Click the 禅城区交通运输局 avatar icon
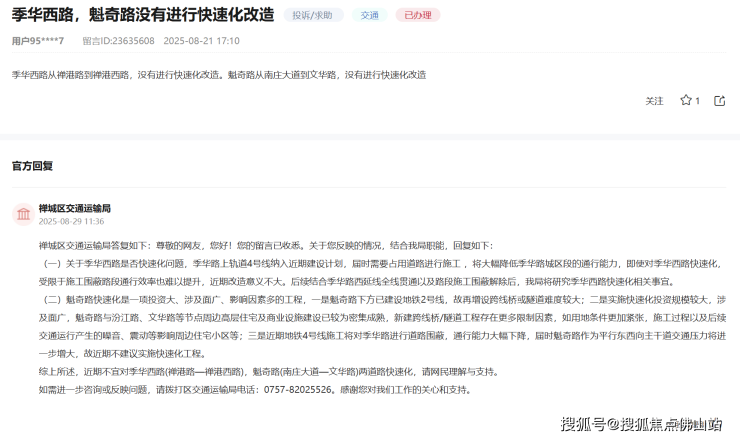The height and width of the screenshot is (440, 740). 22,214
